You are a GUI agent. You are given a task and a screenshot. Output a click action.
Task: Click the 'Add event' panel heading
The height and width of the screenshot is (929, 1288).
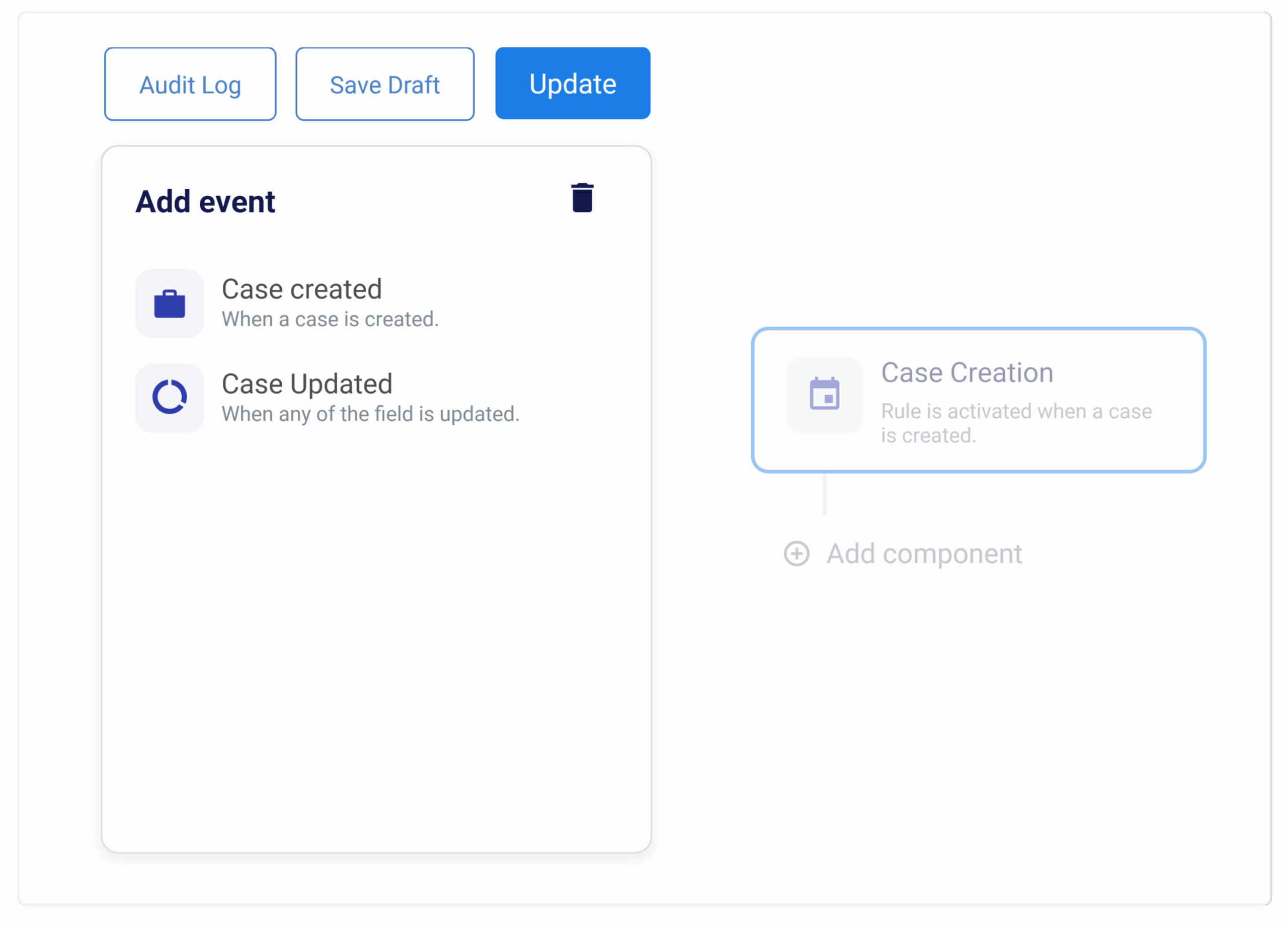[x=205, y=202]
